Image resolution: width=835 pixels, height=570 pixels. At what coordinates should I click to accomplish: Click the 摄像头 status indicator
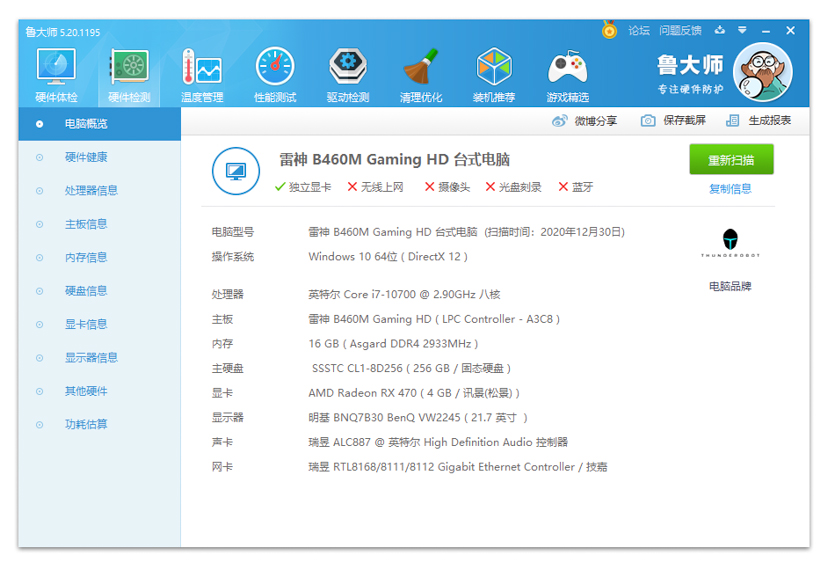coord(447,187)
